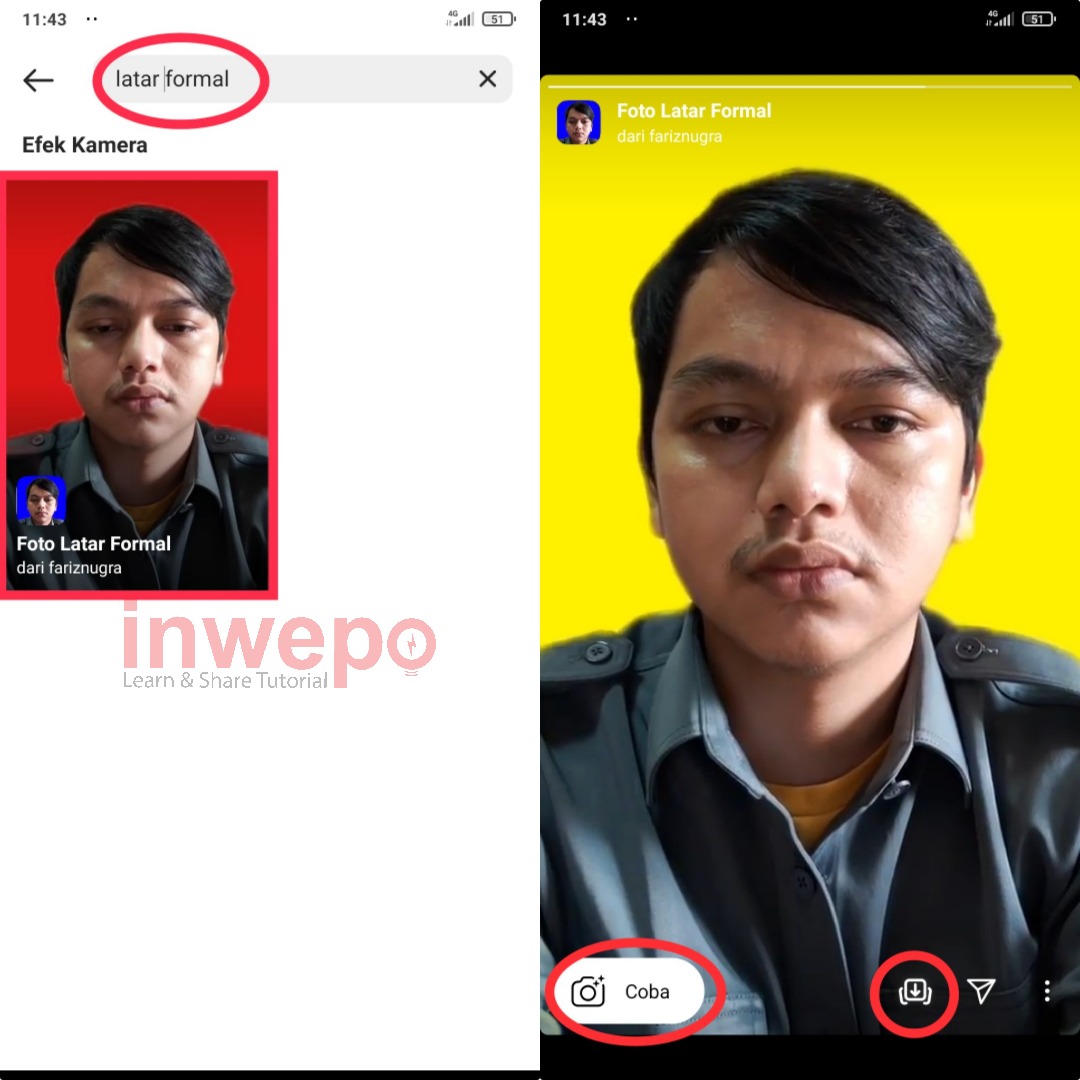The width and height of the screenshot is (1080, 1080).
Task: Tap the three-dot options icon
Action: pyautogui.click(x=1046, y=991)
